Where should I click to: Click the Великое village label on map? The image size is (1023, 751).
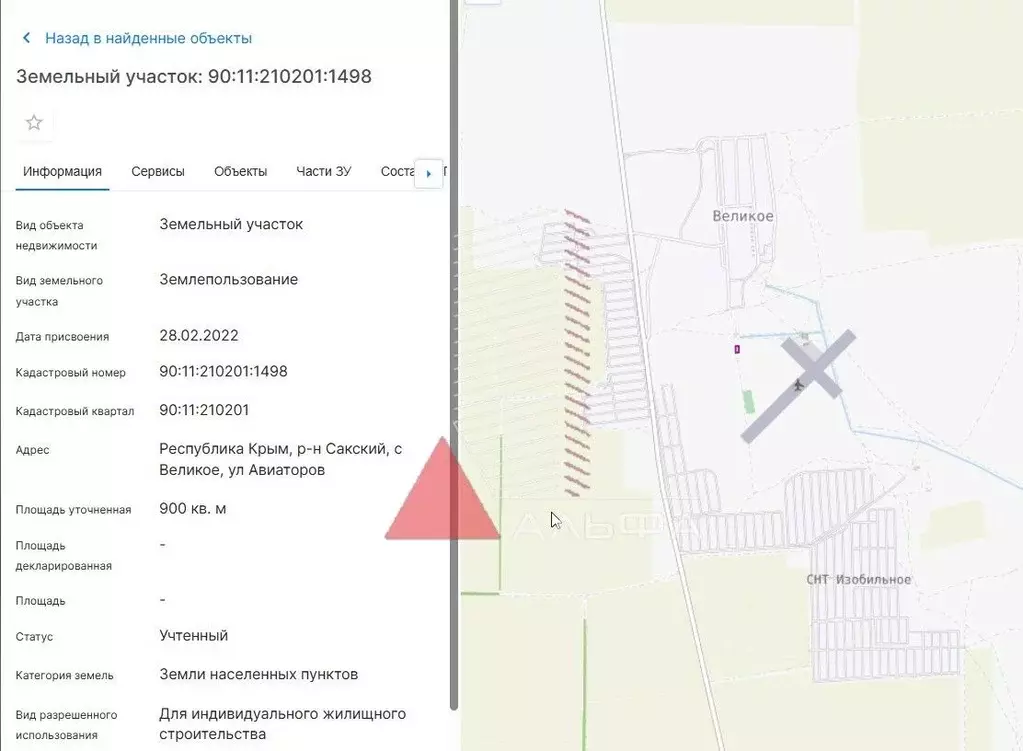743,215
